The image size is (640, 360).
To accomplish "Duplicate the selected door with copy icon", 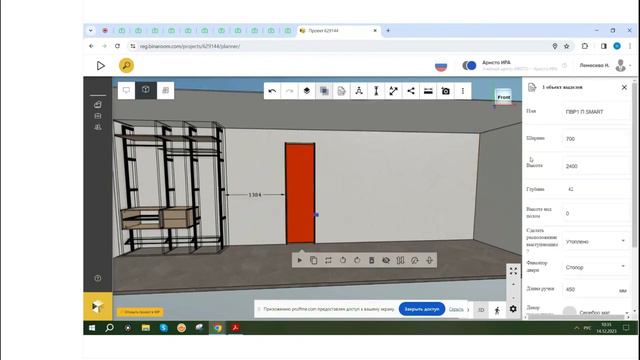I will (x=313, y=260).
